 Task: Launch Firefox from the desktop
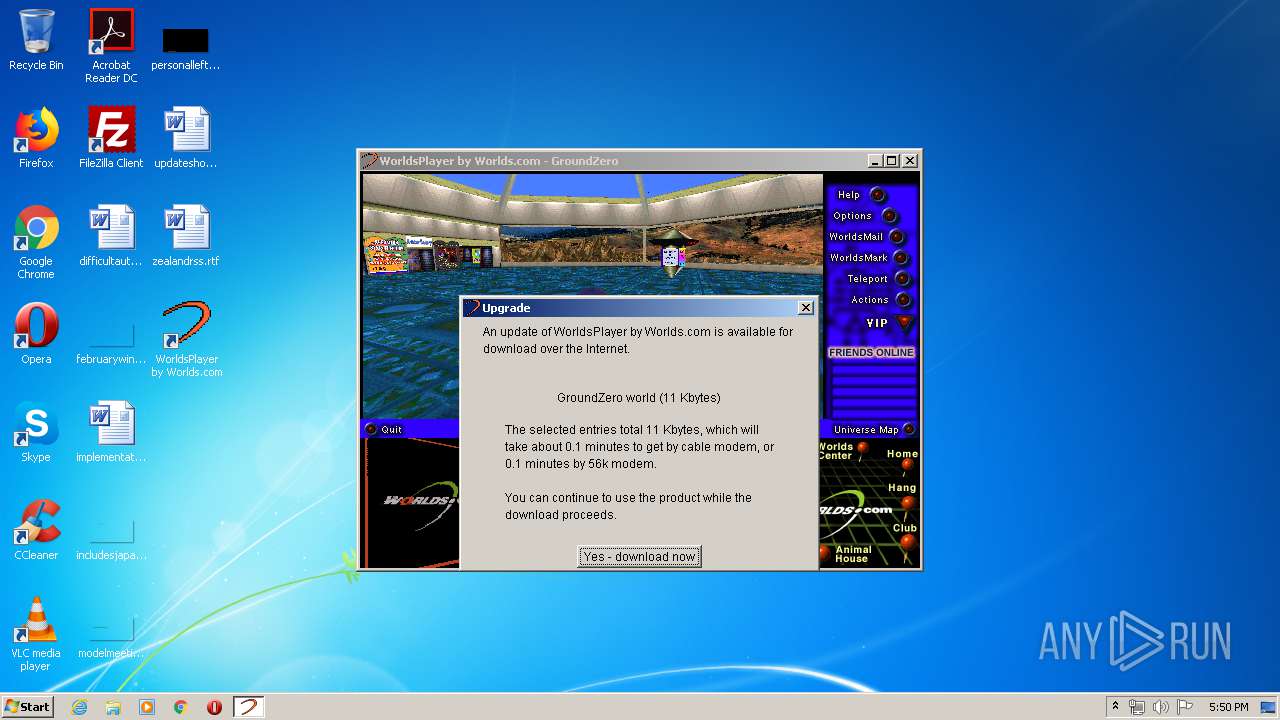pos(36,138)
